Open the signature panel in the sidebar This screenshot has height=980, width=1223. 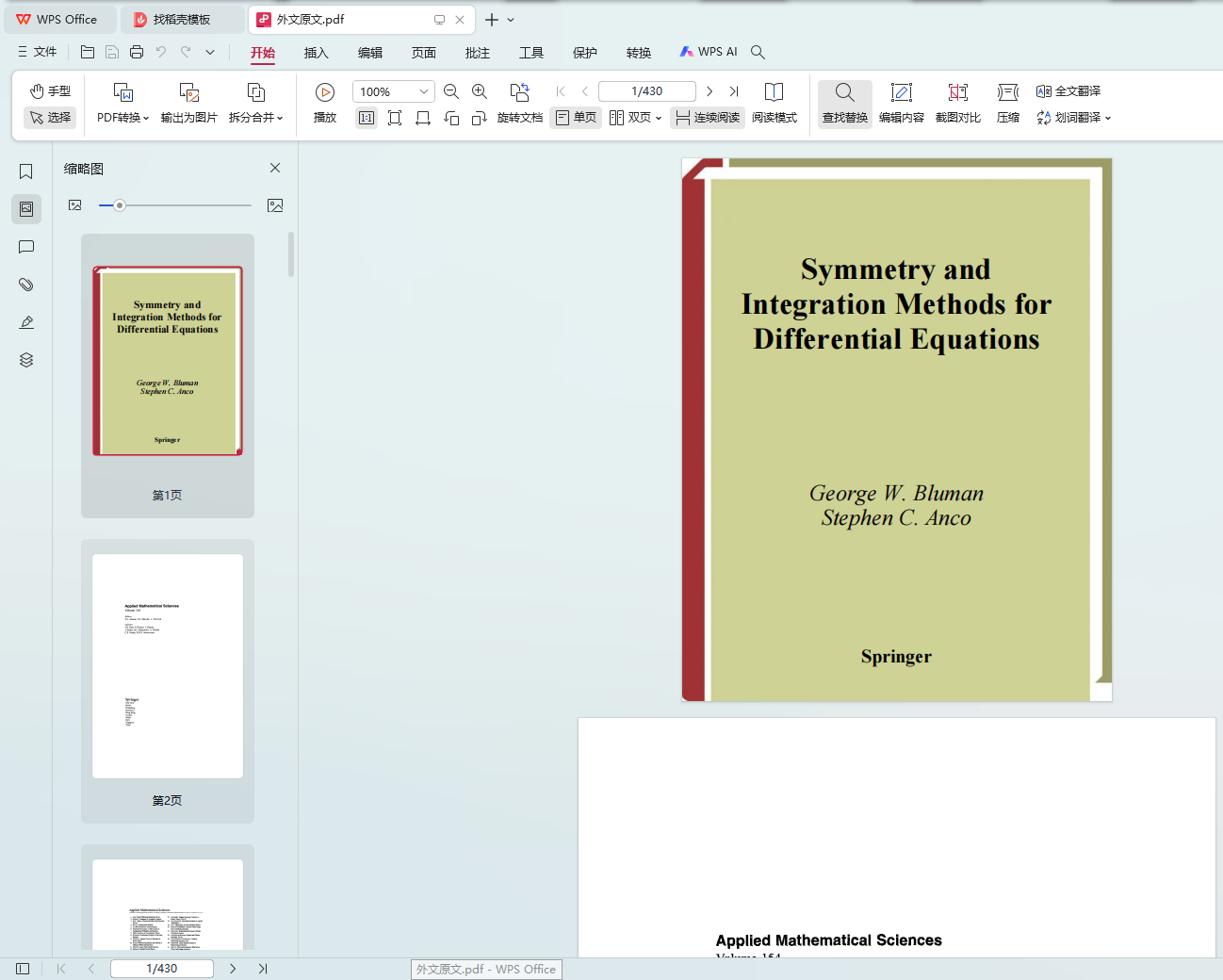[26, 322]
